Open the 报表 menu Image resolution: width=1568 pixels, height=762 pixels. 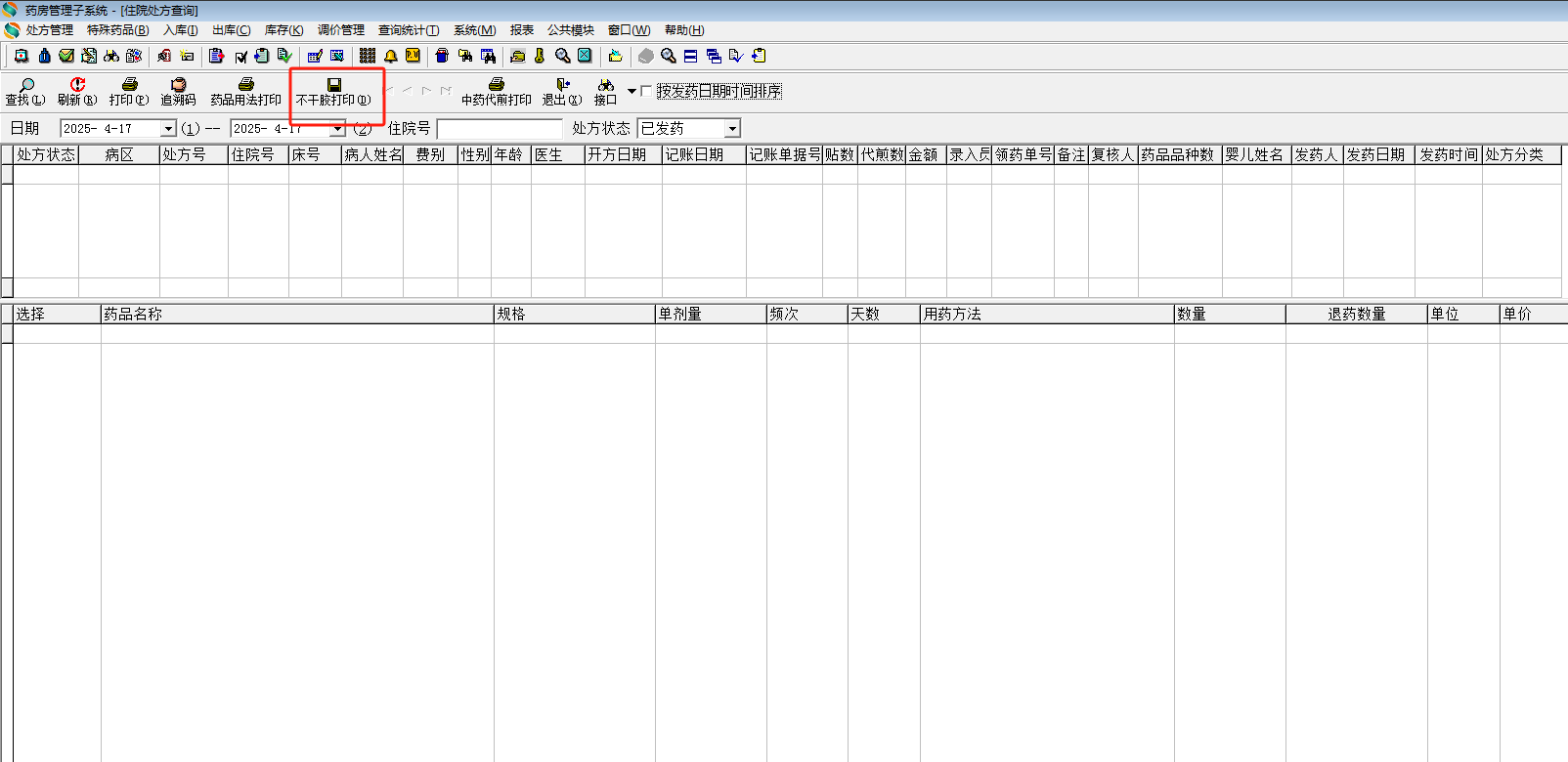(x=522, y=30)
